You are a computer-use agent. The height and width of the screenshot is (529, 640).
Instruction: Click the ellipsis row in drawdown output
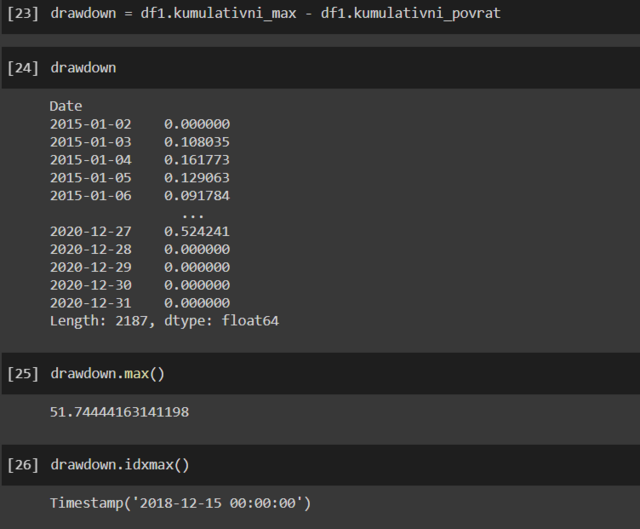tap(193, 216)
